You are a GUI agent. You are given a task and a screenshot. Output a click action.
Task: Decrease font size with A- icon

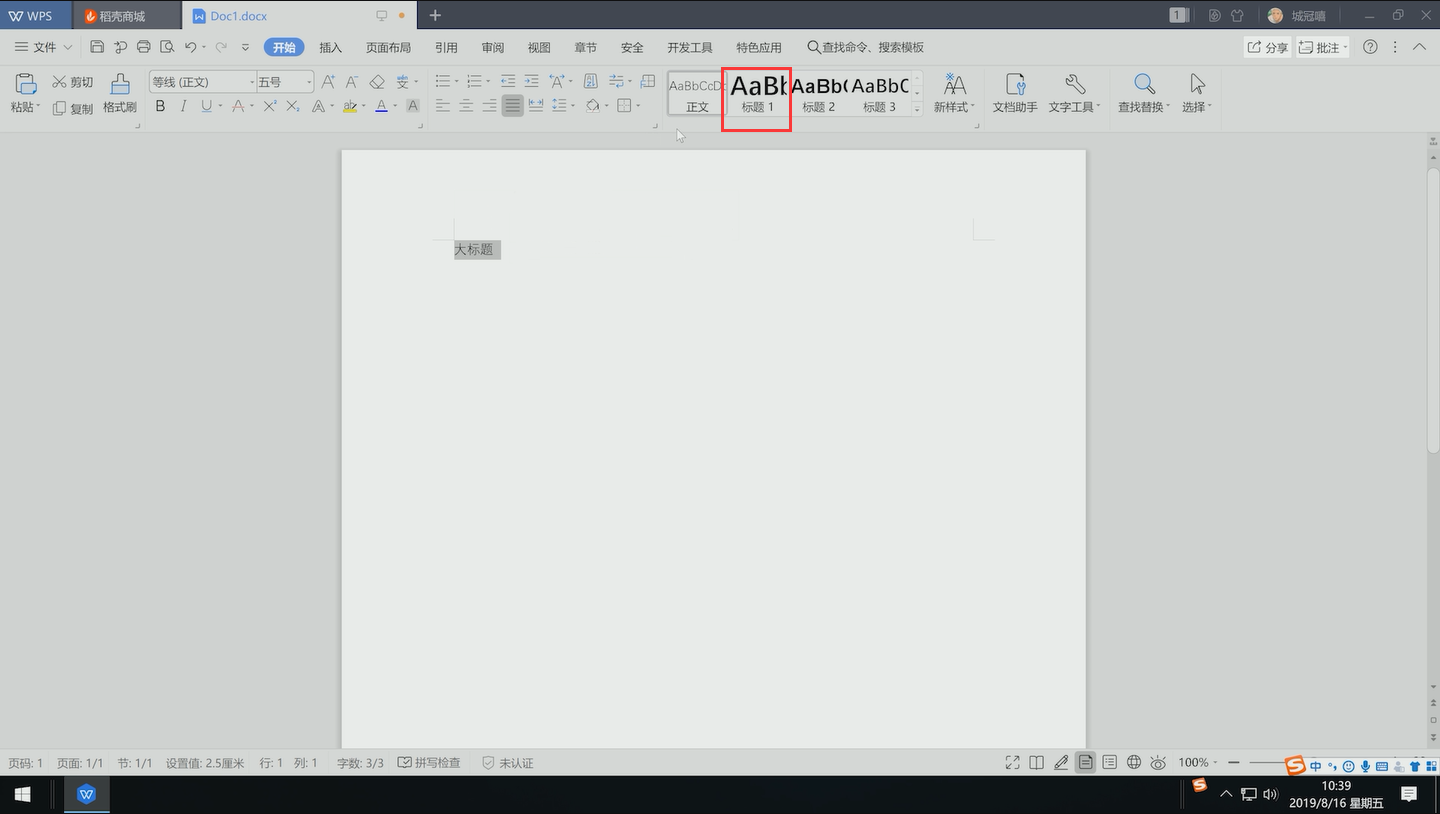click(352, 82)
